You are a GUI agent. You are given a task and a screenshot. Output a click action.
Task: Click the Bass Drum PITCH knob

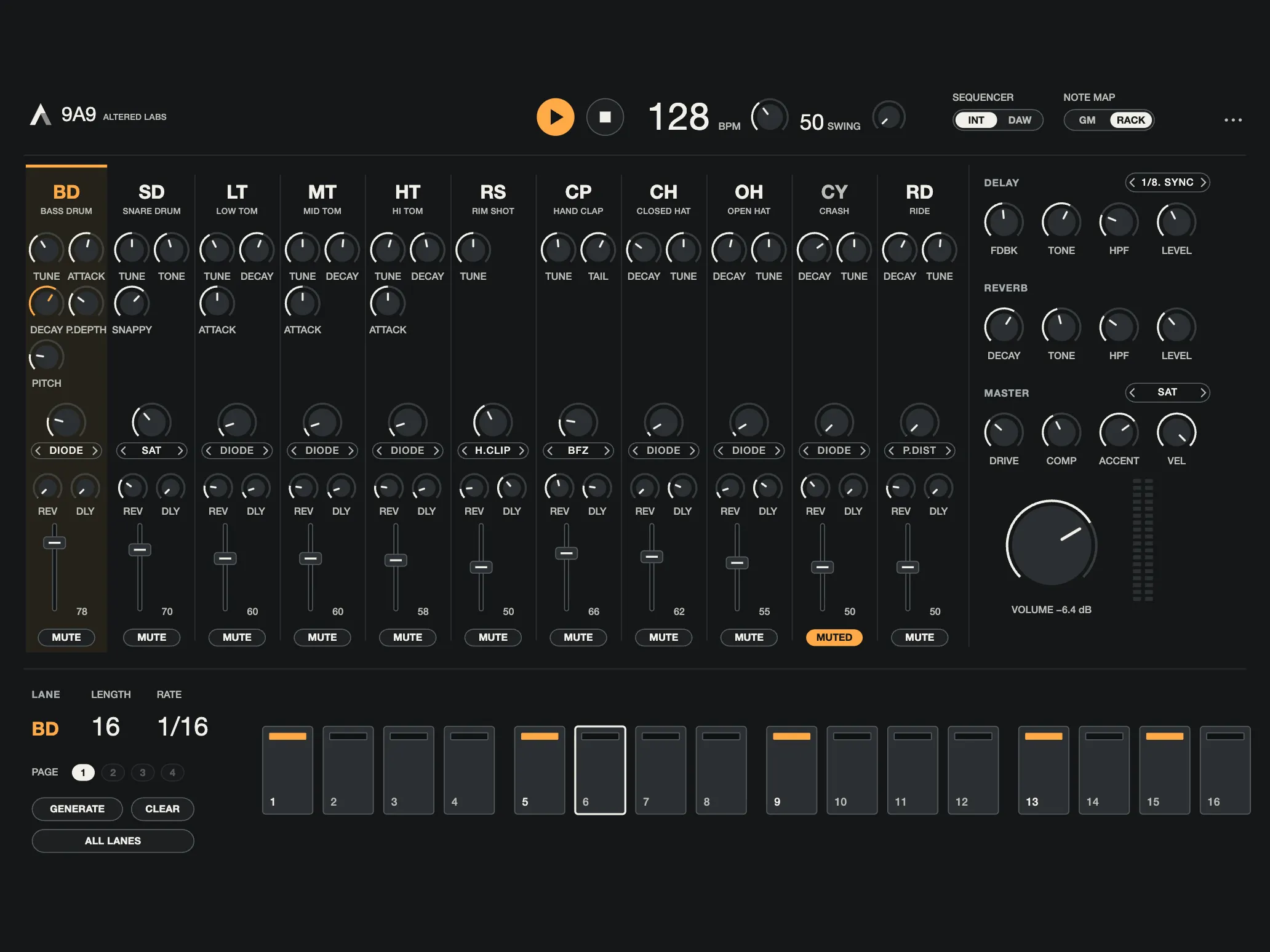click(46, 356)
